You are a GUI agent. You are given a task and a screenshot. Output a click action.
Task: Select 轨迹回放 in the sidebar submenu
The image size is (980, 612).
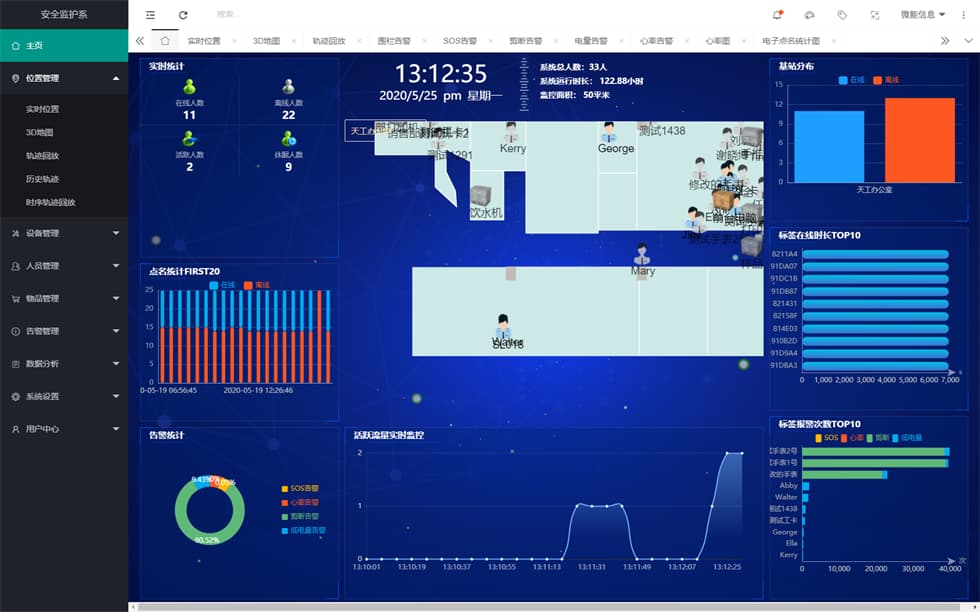[x=42, y=155]
